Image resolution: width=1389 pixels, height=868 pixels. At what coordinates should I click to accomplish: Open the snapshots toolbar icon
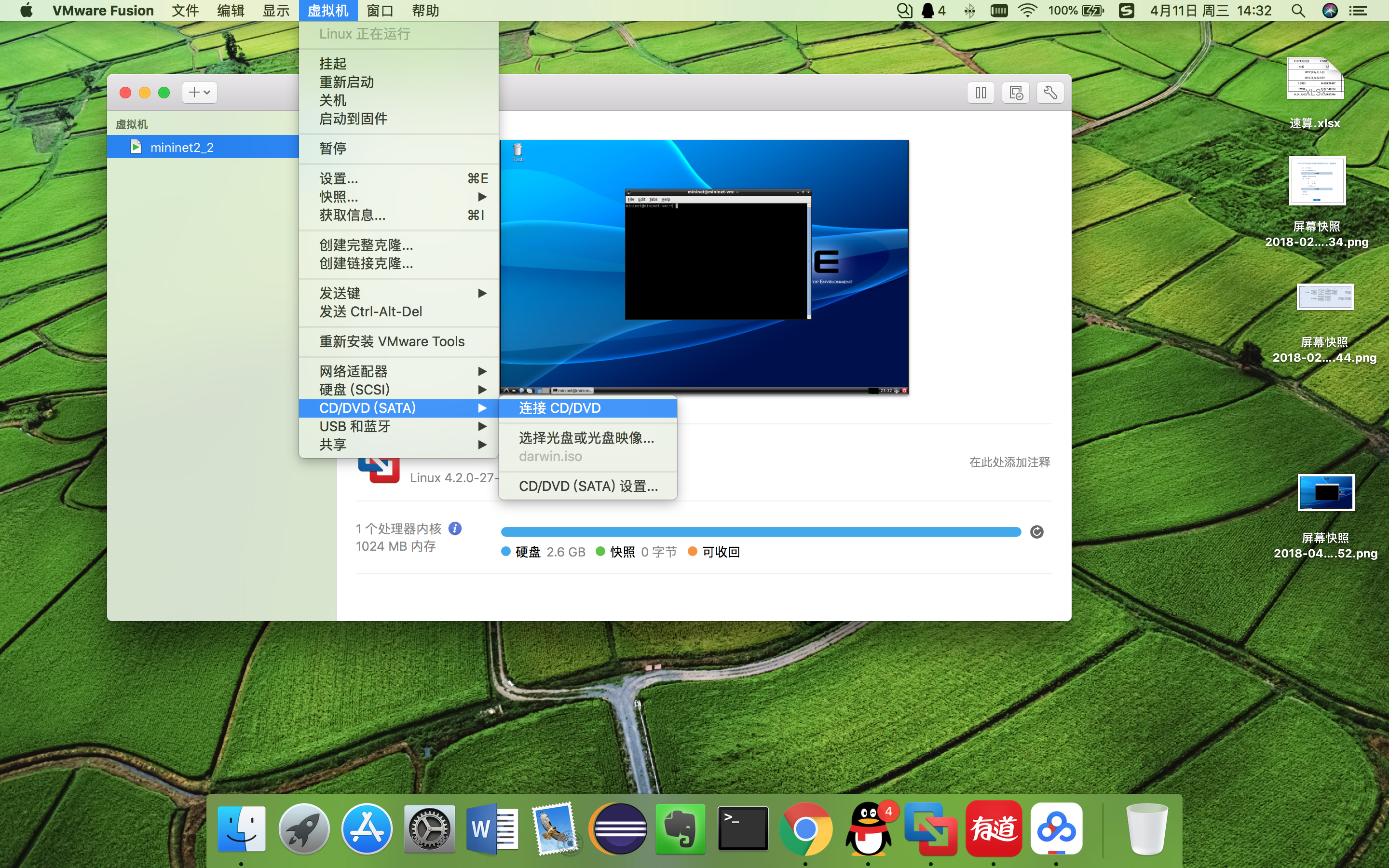coord(1015,93)
